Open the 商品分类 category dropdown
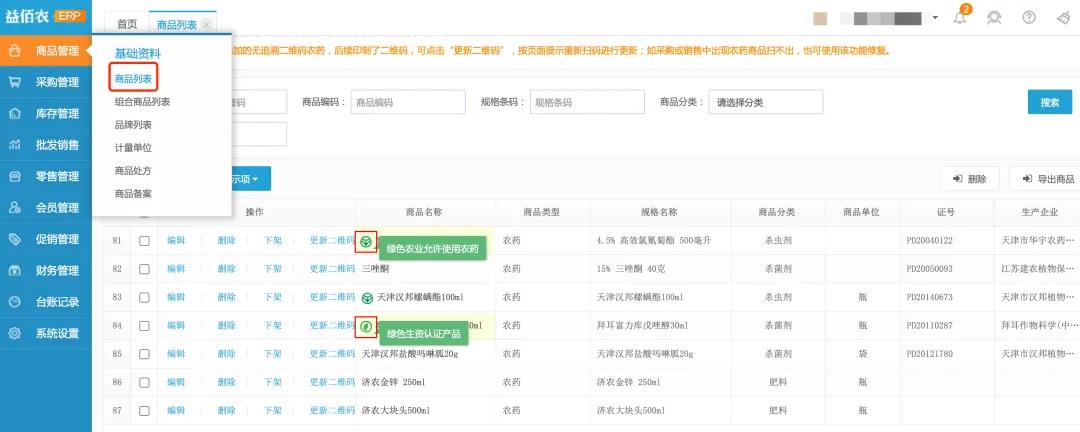This screenshot has height=432, width=1080. click(x=765, y=102)
